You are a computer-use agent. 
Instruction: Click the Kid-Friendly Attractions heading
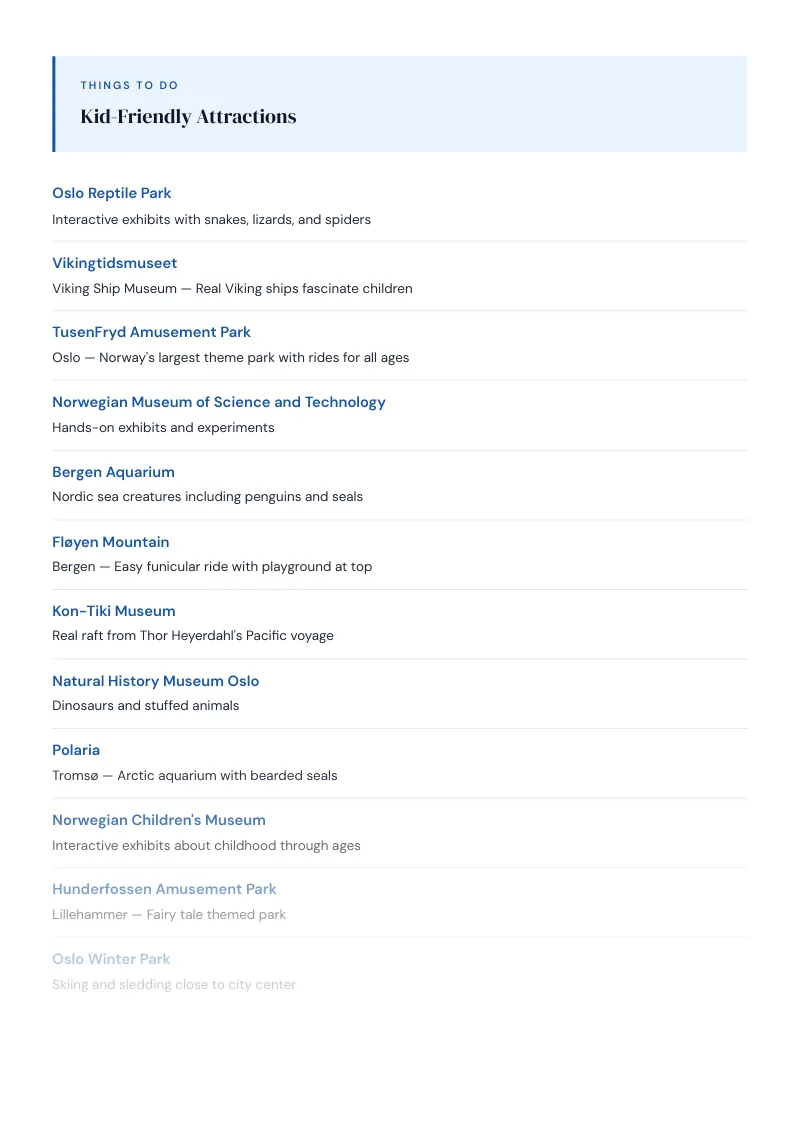tap(188, 117)
